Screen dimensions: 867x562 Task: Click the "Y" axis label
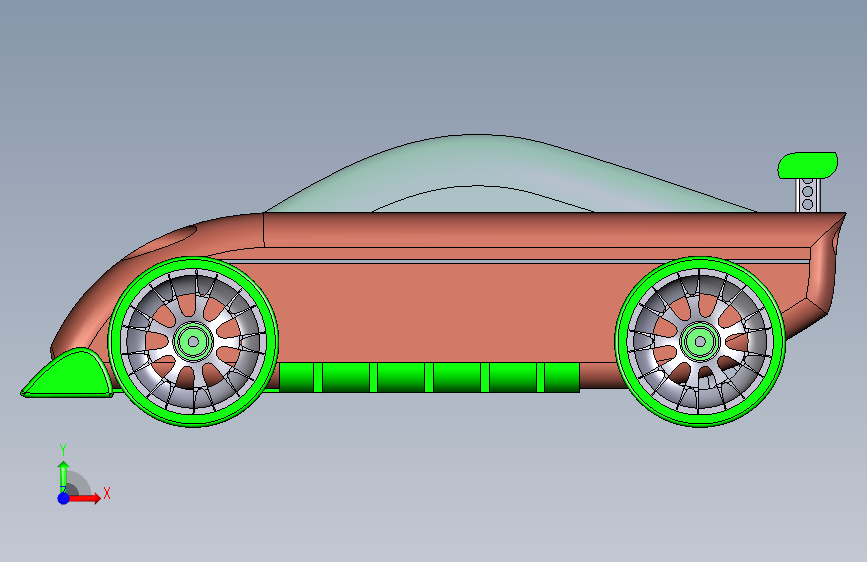pyautogui.click(x=63, y=450)
